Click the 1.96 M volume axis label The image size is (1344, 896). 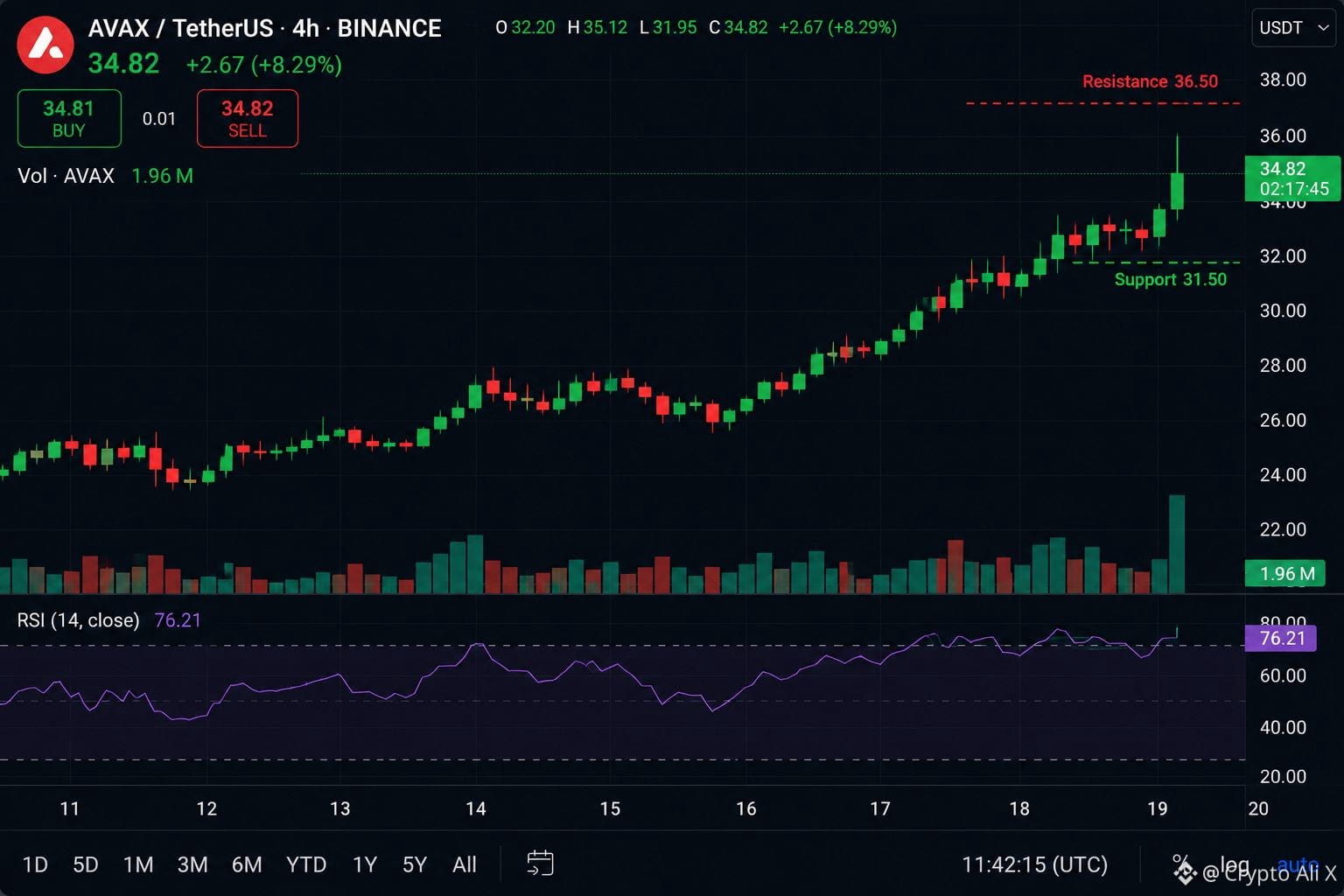point(1285,574)
